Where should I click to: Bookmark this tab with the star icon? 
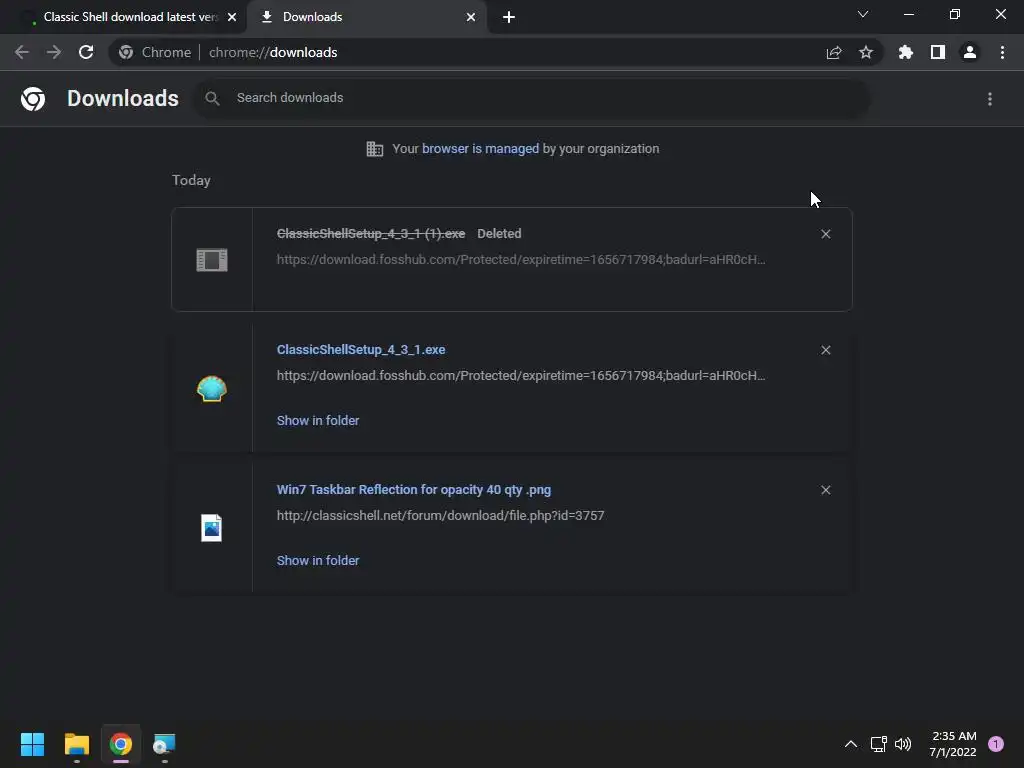866,52
